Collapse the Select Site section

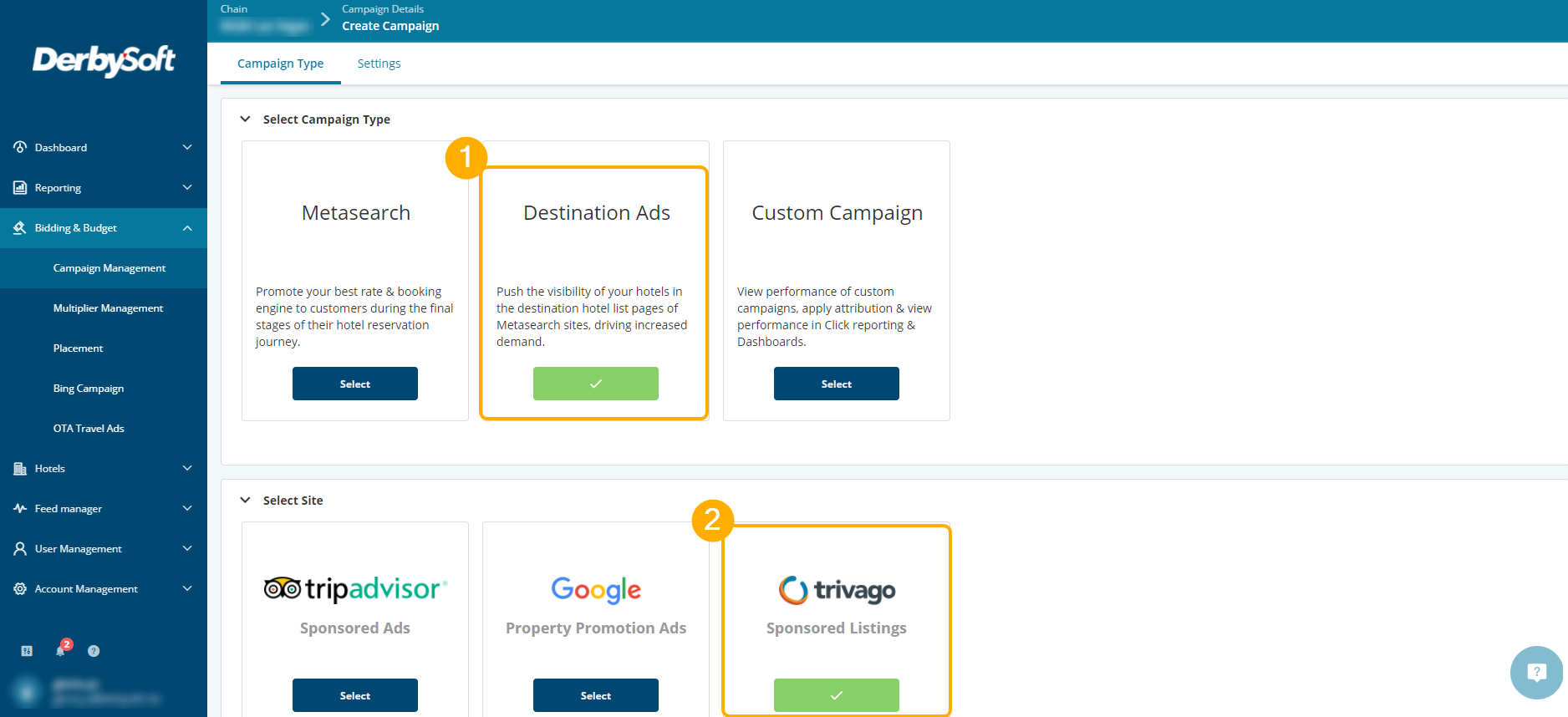[x=245, y=501]
